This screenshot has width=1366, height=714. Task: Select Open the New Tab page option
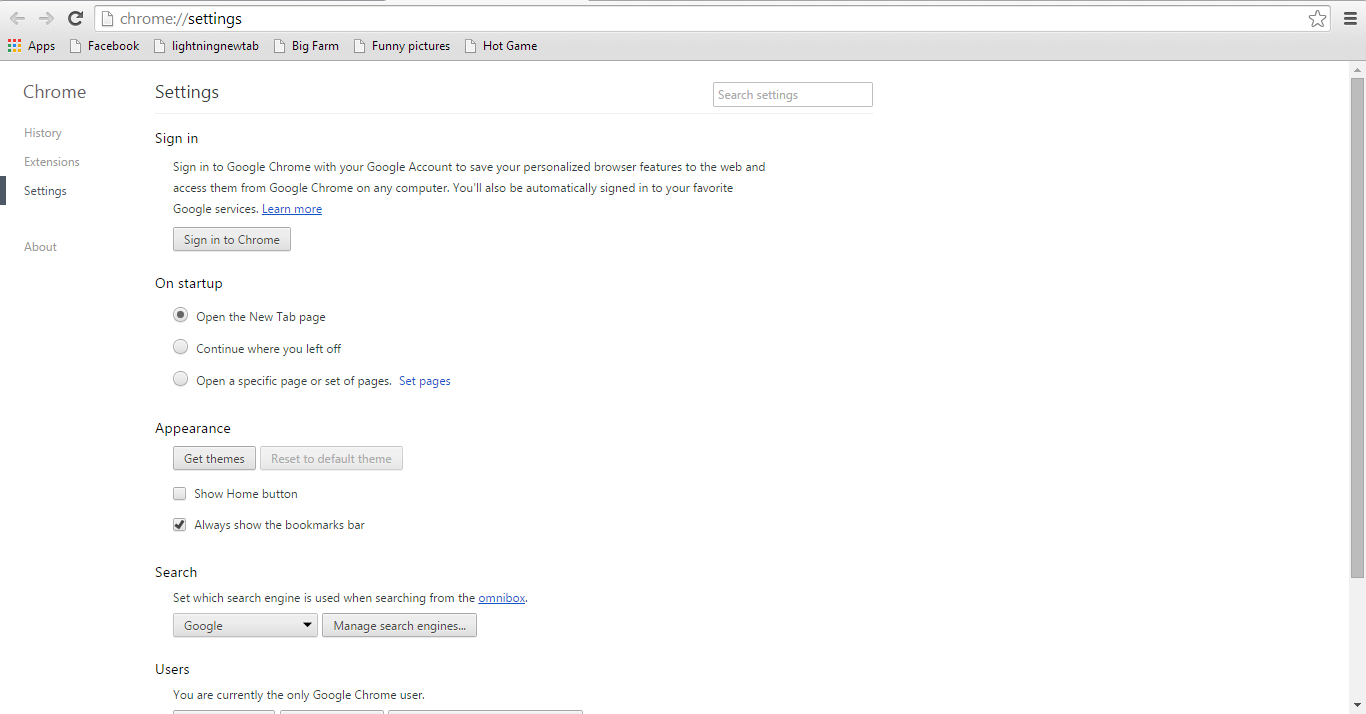180,315
